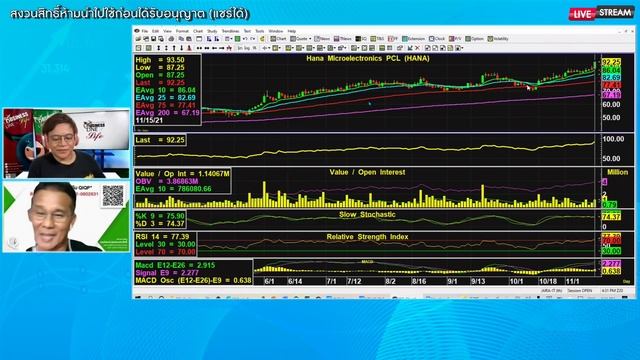
Task: Click the TNews toolbar button
Action: click(x=343, y=39)
